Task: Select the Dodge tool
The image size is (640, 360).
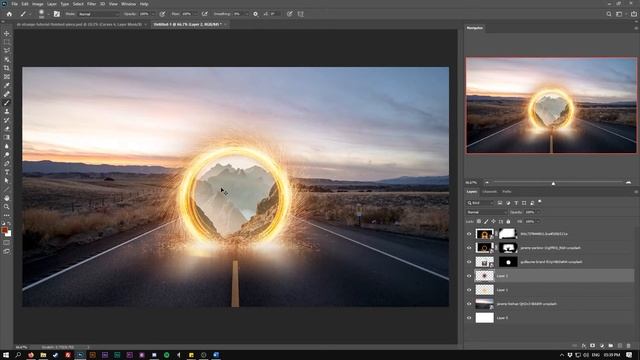Action: tap(7, 155)
